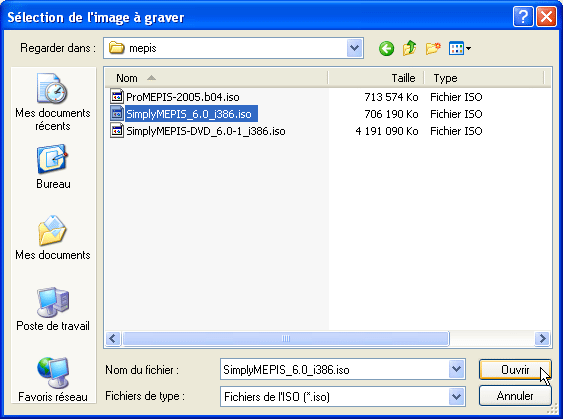Sort files by Type column header
Image resolution: width=563 pixels, height=419 pixels.
(484, 78)
